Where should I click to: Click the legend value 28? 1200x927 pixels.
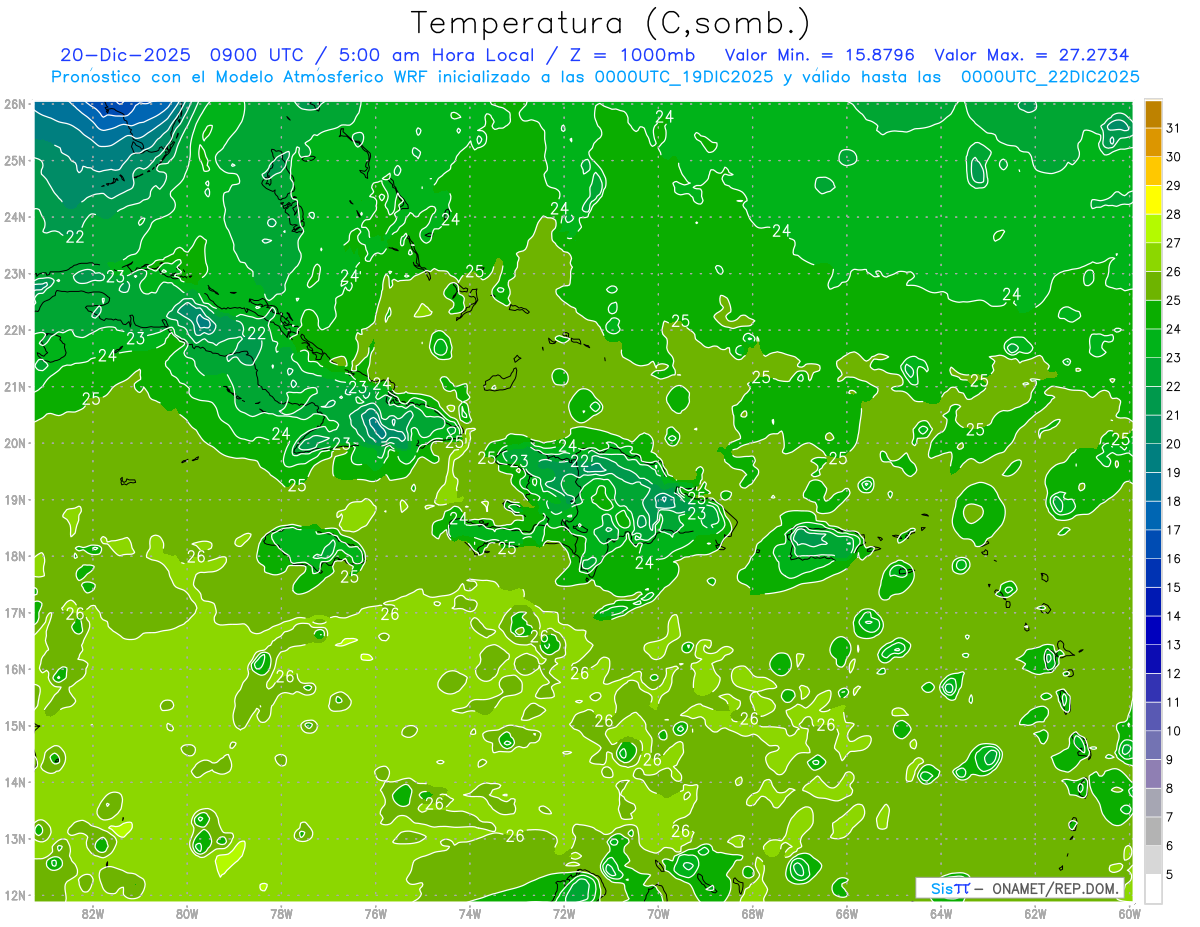point(1173,214)
